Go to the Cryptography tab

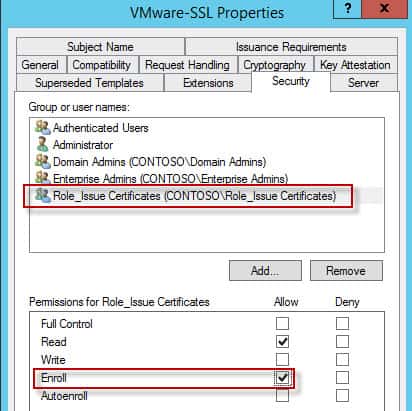pyautogui.click(x=274, y=65)
